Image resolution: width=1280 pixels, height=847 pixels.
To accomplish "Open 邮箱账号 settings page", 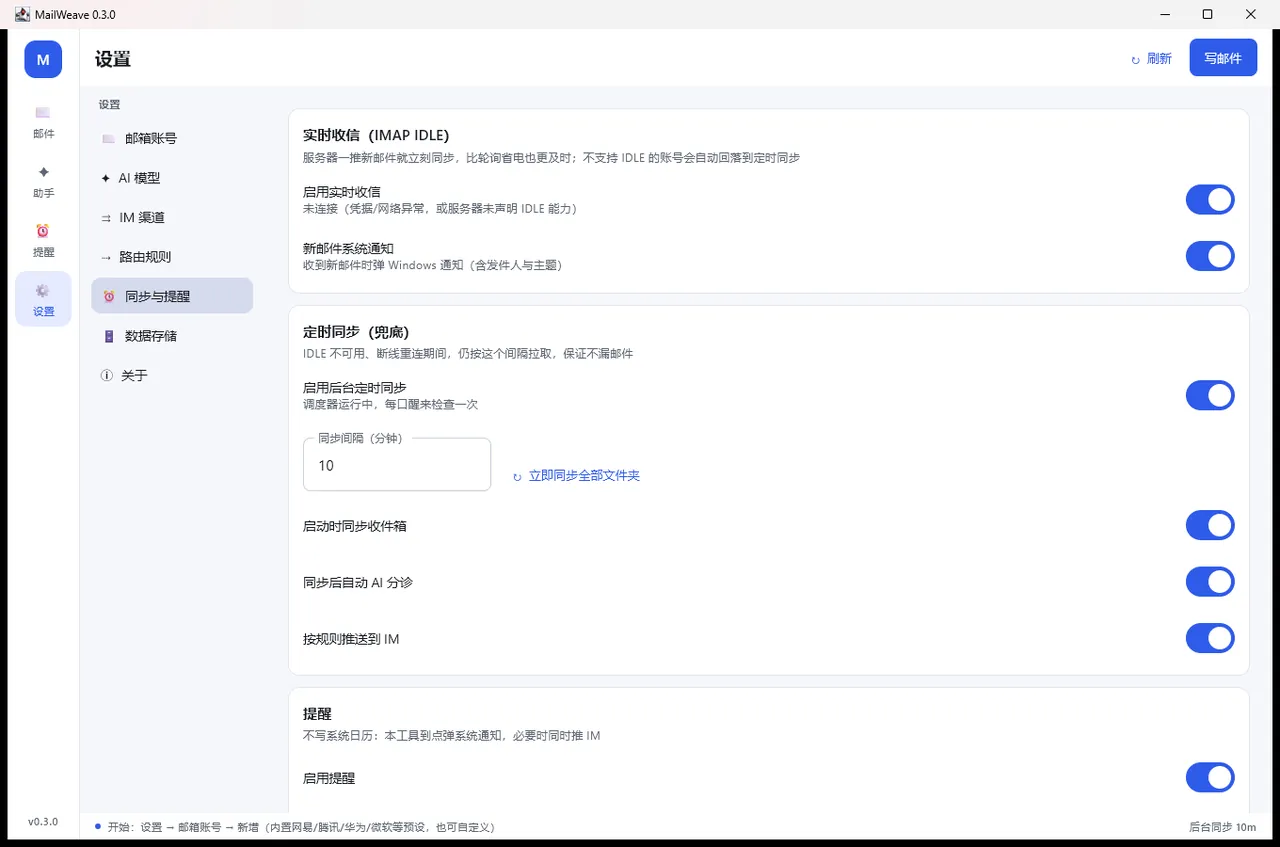I will (172, 139).
